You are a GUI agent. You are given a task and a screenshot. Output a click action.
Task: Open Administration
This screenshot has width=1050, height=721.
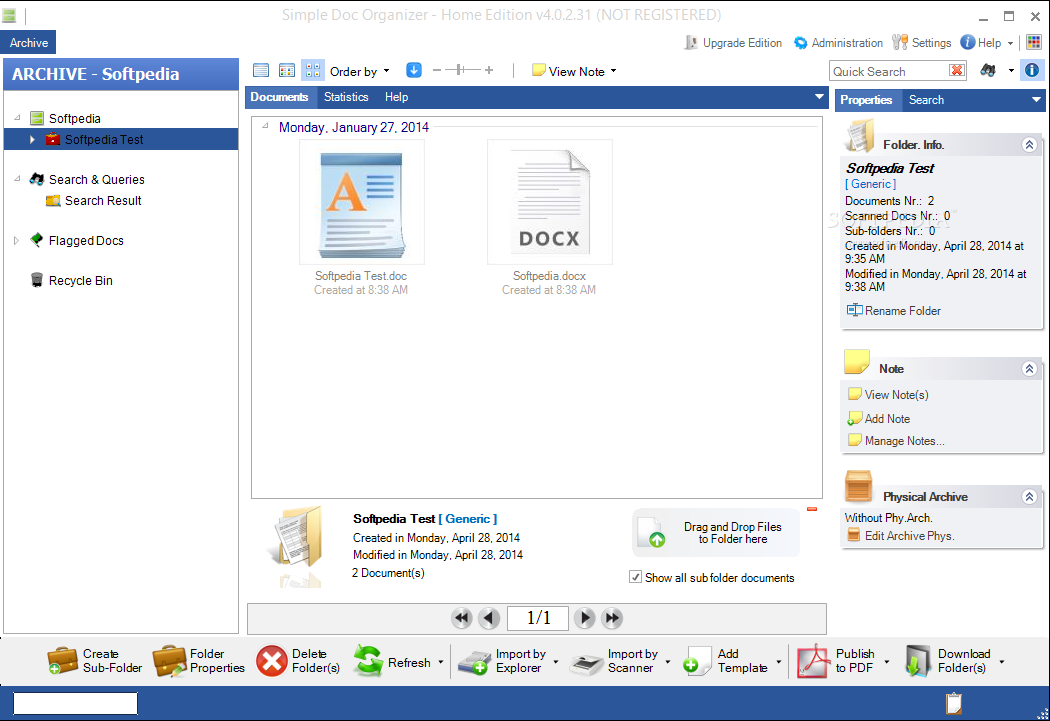pos(838,43)
